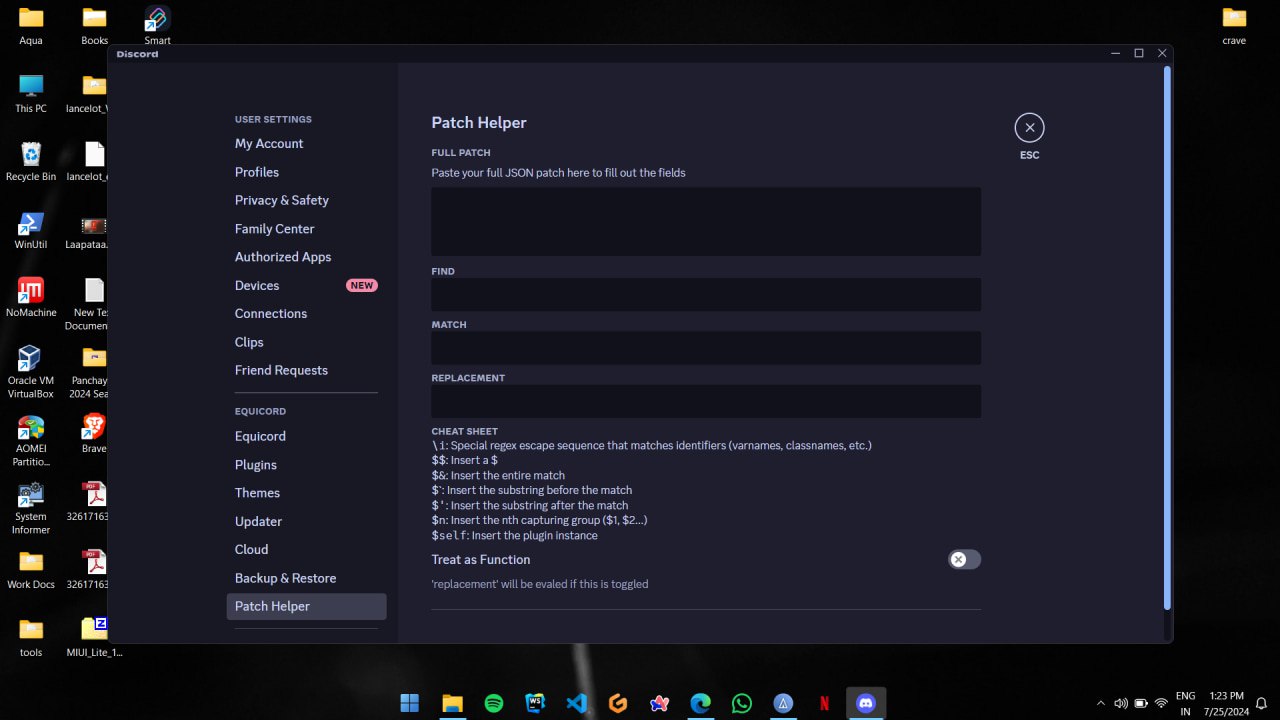This screenshot has height=720, width=1280.
Task: Select the System Informer desktop icon
Action: click(x=31, y=508)
